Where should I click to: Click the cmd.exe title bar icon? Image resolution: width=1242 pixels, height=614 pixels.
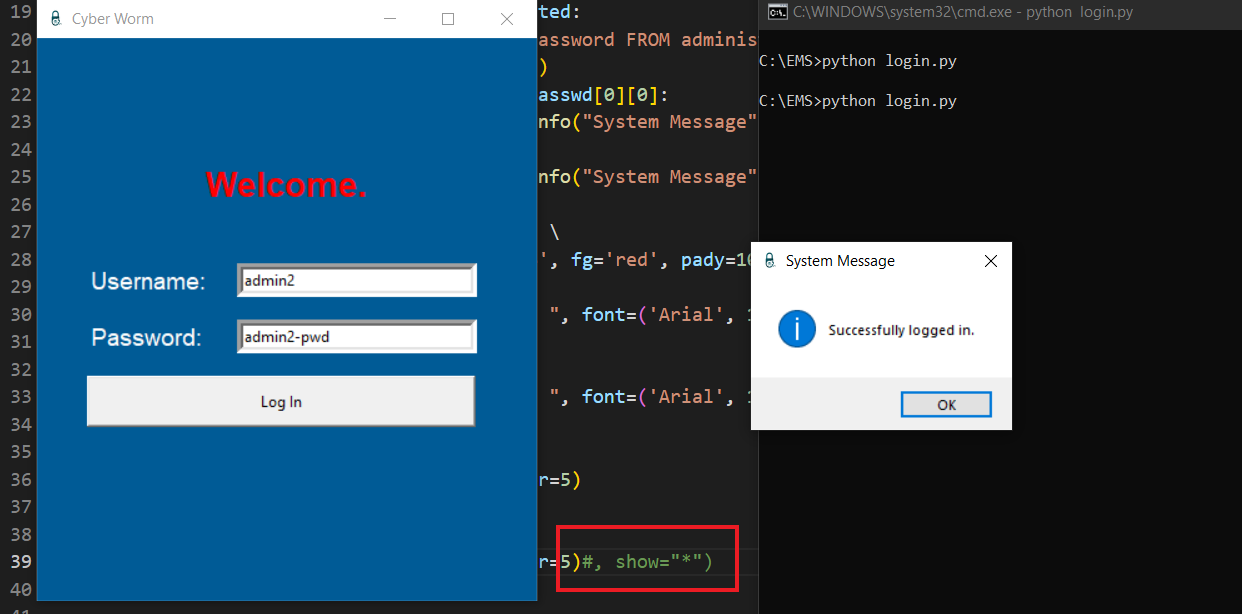click(x=776, y=13)
